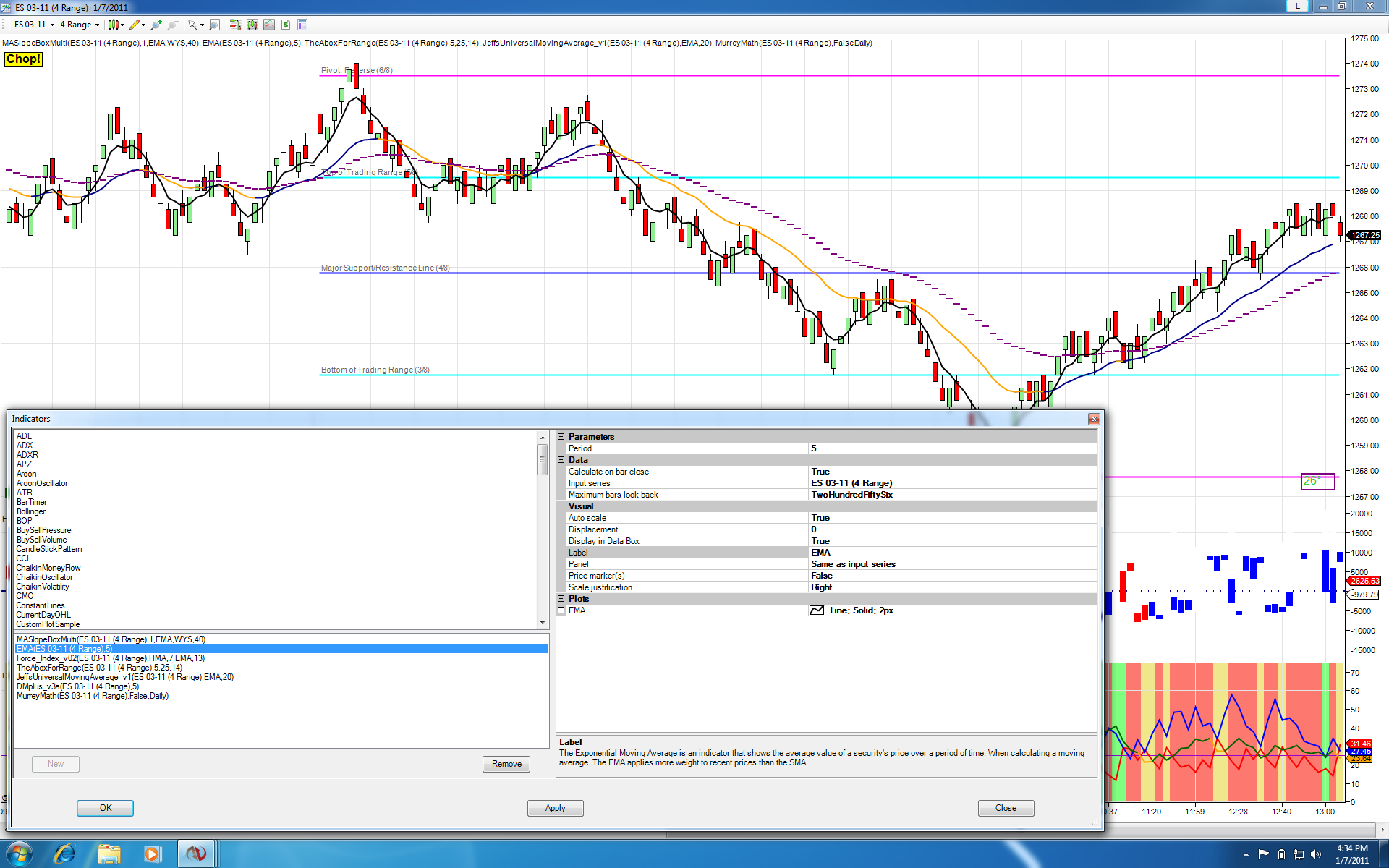This screenshot has width=1389, height=868.
Task: Toggle Display in Data Box value True
Action: [952, 541]
